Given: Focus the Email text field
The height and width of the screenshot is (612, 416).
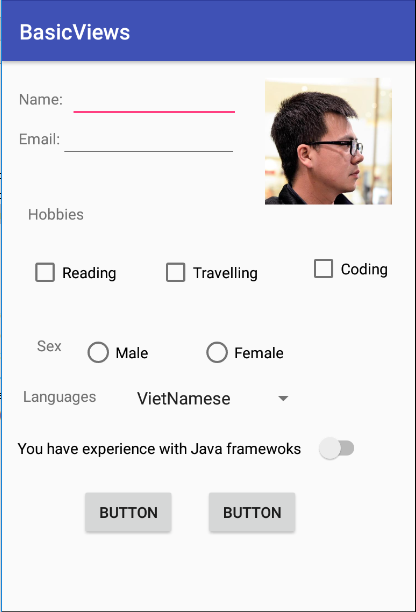Looking at the screenshot, I should pos(148,141).
